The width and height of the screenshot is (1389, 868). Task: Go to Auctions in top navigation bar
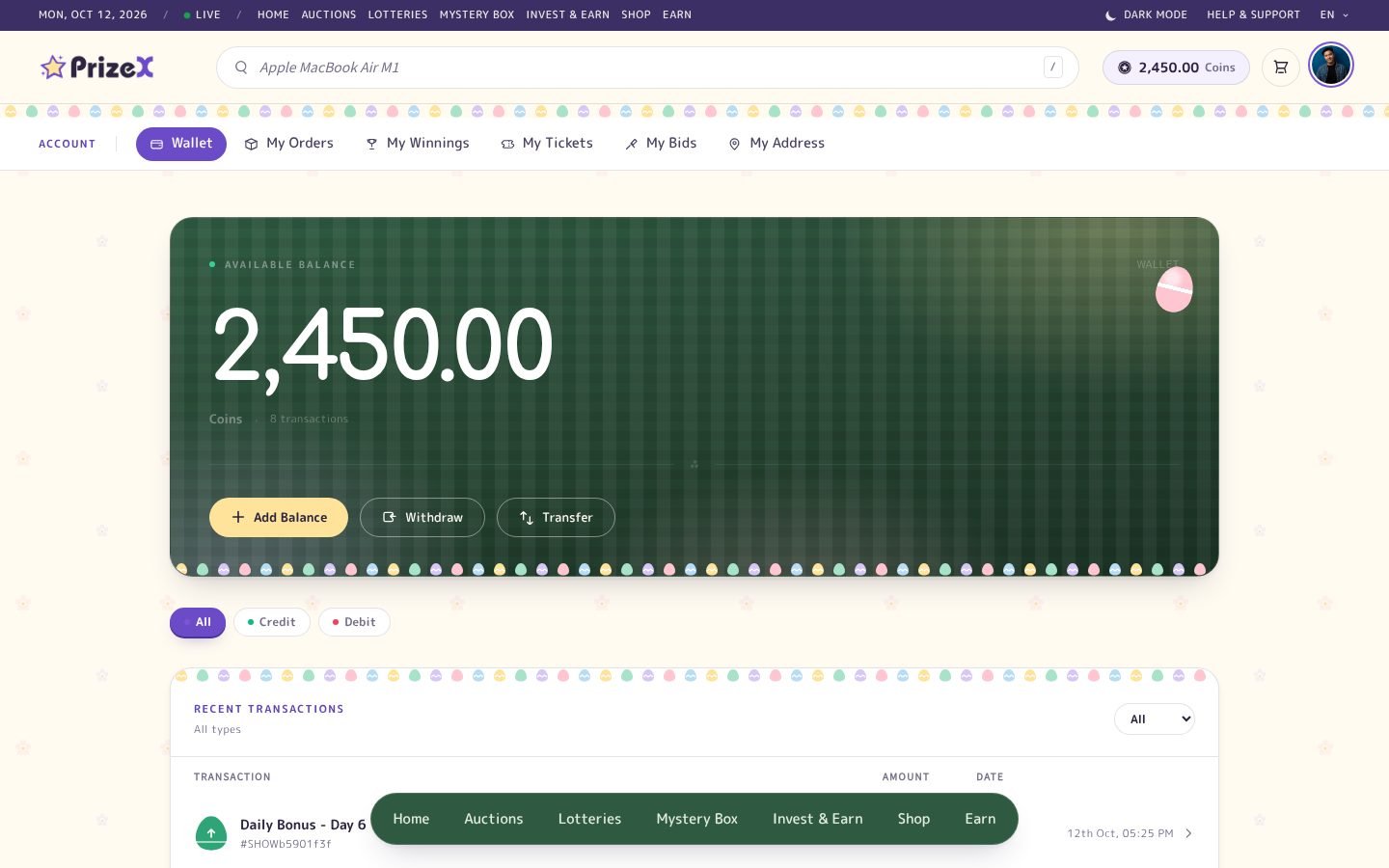pyautogui.click(x=329, y=15)
